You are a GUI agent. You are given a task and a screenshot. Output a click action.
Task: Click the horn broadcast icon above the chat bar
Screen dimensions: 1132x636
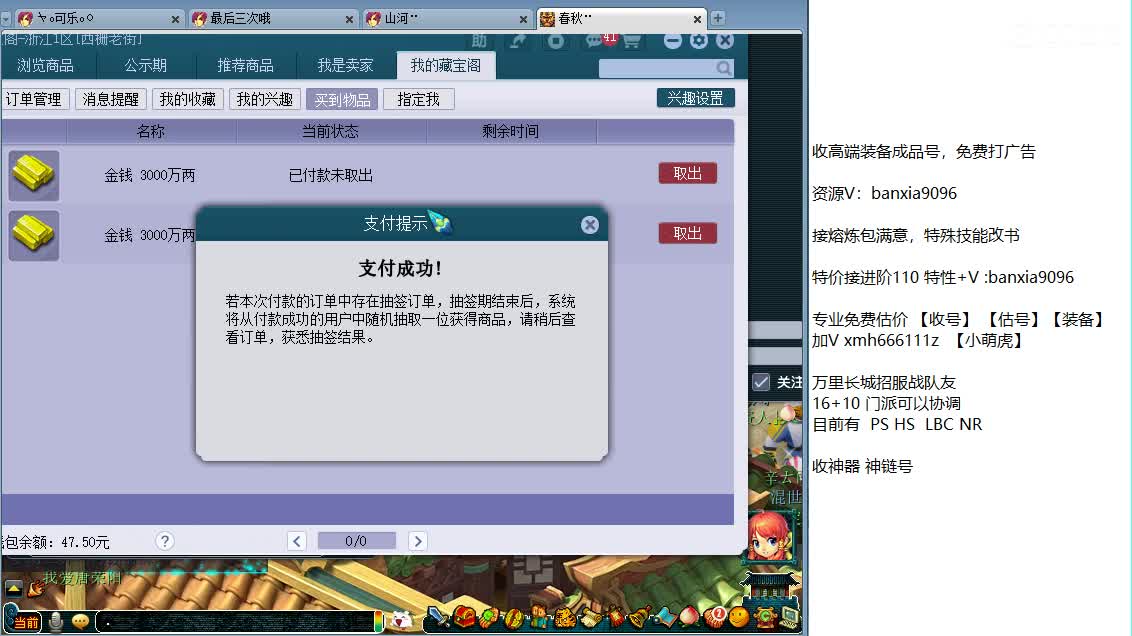[x=36, y=589]
